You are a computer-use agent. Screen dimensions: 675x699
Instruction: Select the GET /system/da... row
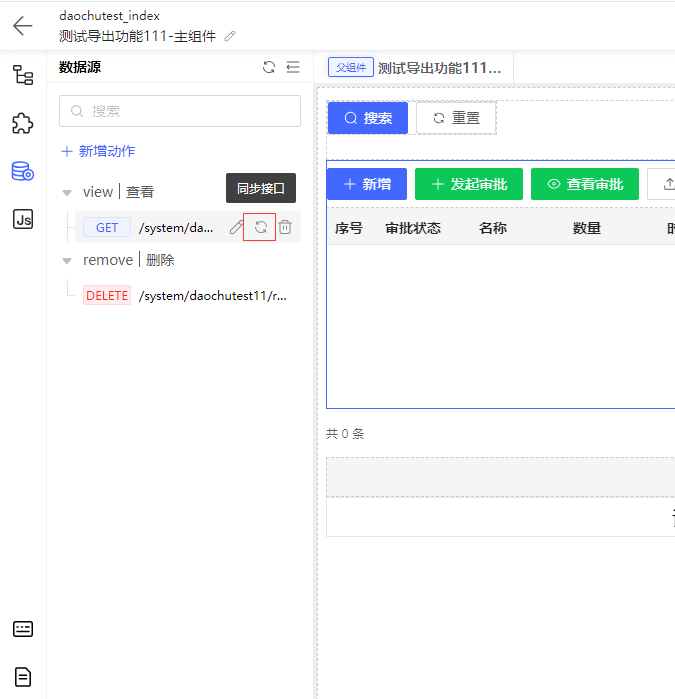click(188, 227)
